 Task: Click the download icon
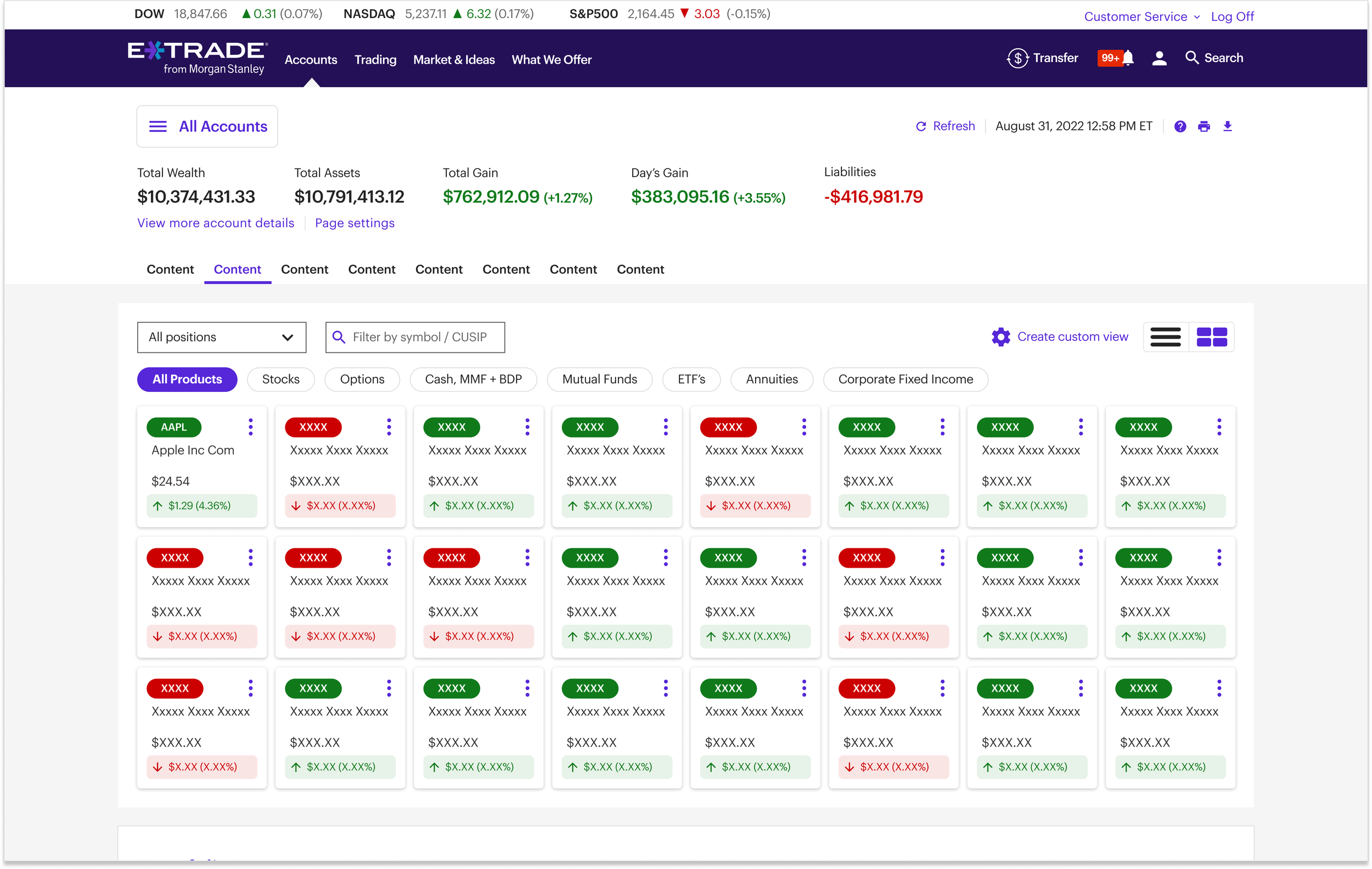point(1227,126)
